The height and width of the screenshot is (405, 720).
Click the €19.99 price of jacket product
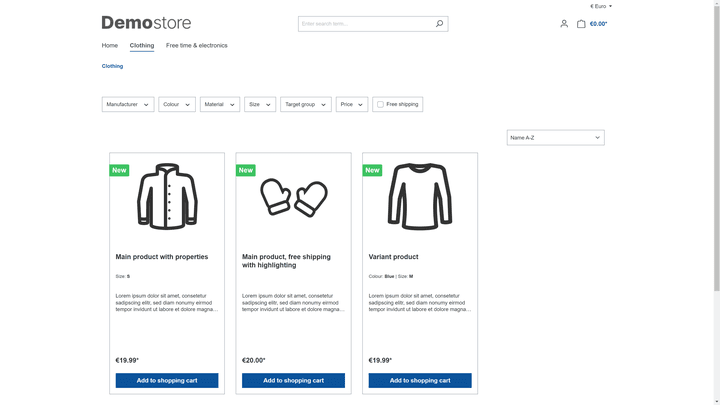(x=127, y=360)
